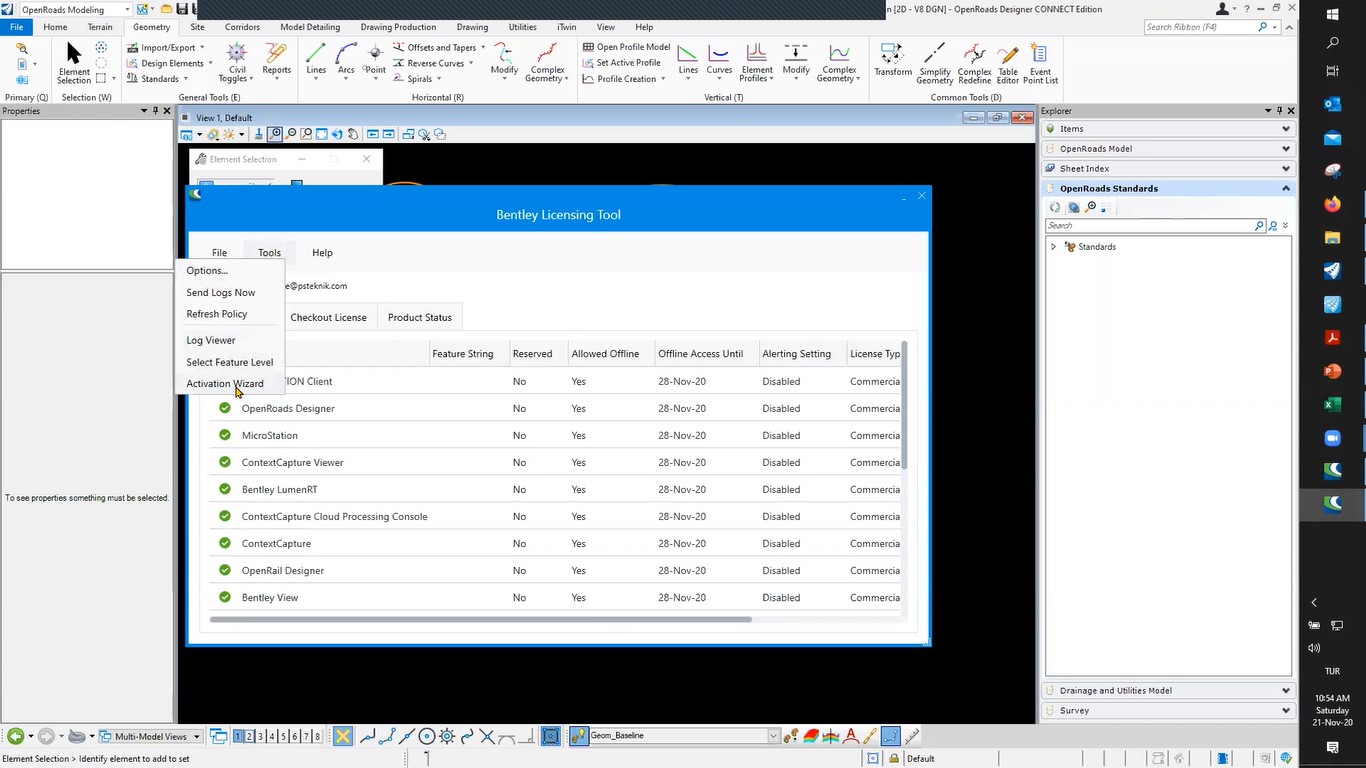Open the Product Status tab
Screen dimensions: 1366x768
tap(420, 318)
